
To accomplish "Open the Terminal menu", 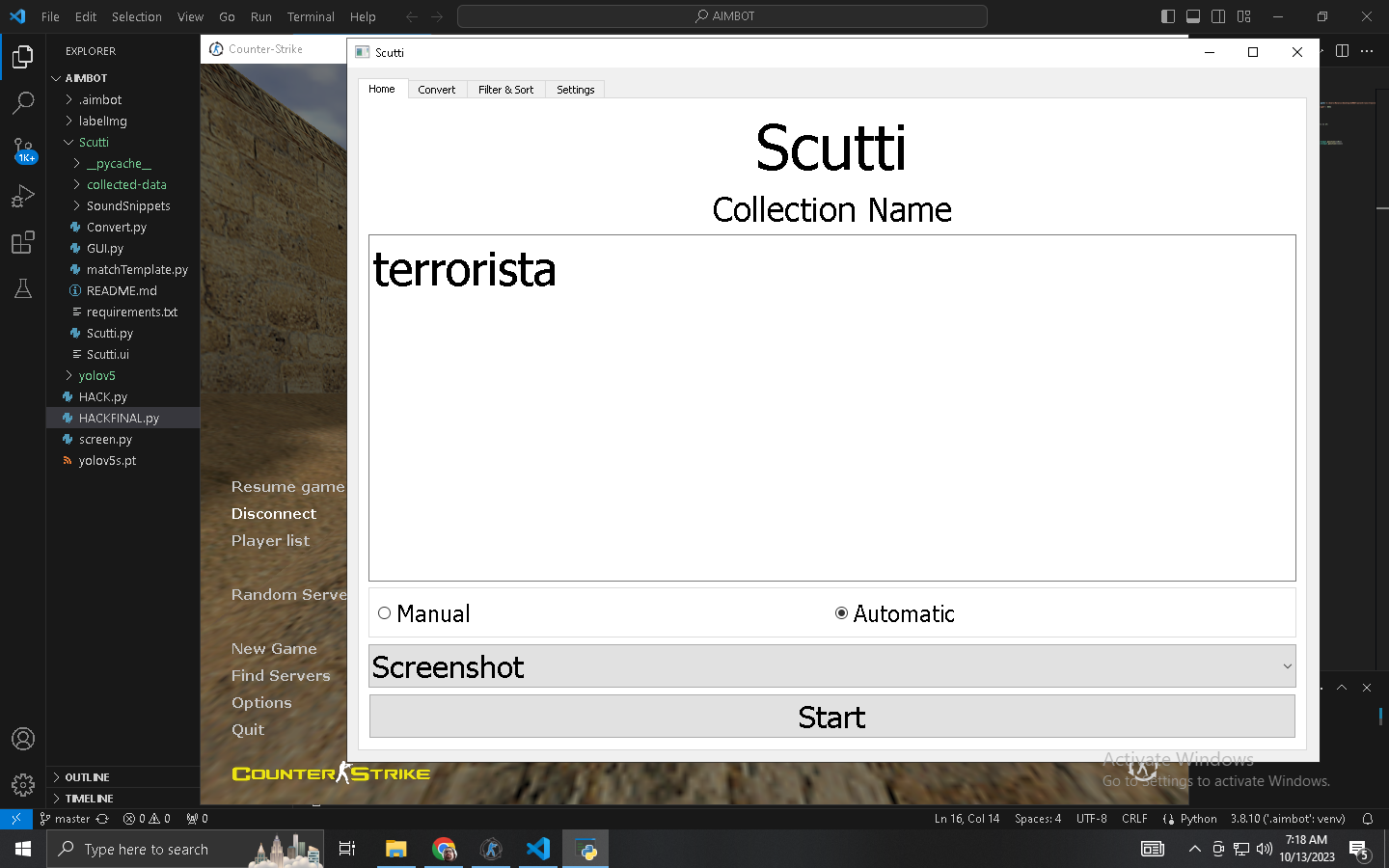I will [311, 16].
